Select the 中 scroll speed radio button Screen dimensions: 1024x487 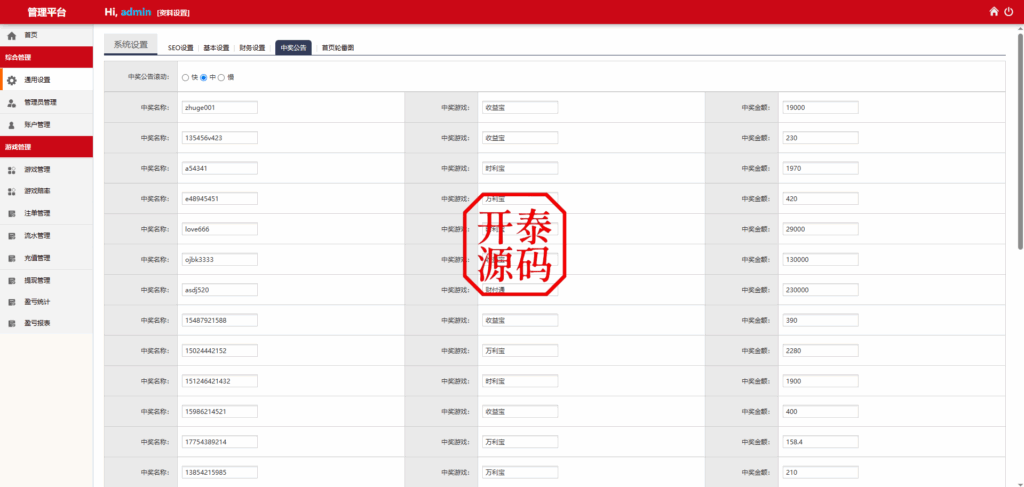coord(204,77)
